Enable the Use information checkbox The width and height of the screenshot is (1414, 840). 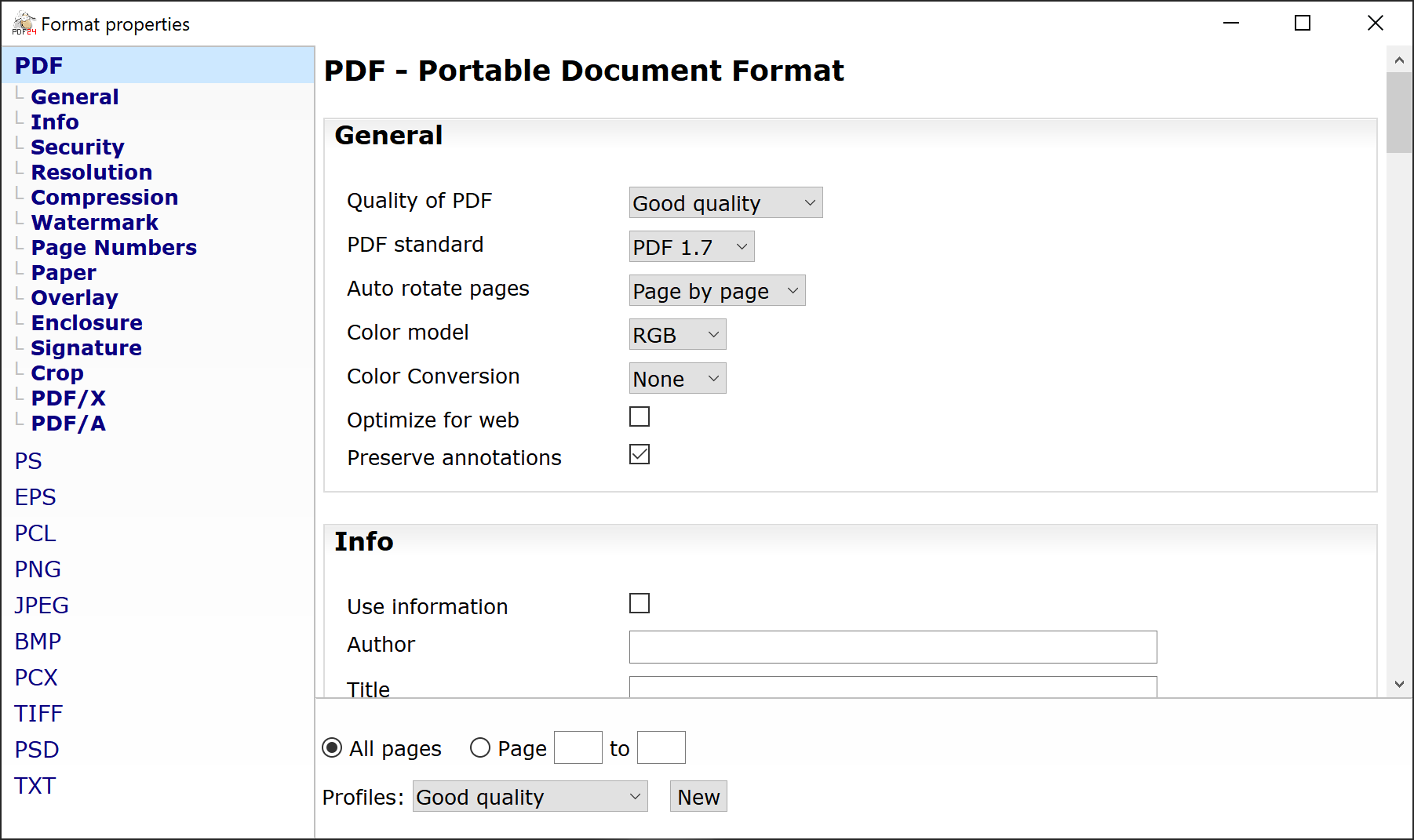tap(640, 603)
